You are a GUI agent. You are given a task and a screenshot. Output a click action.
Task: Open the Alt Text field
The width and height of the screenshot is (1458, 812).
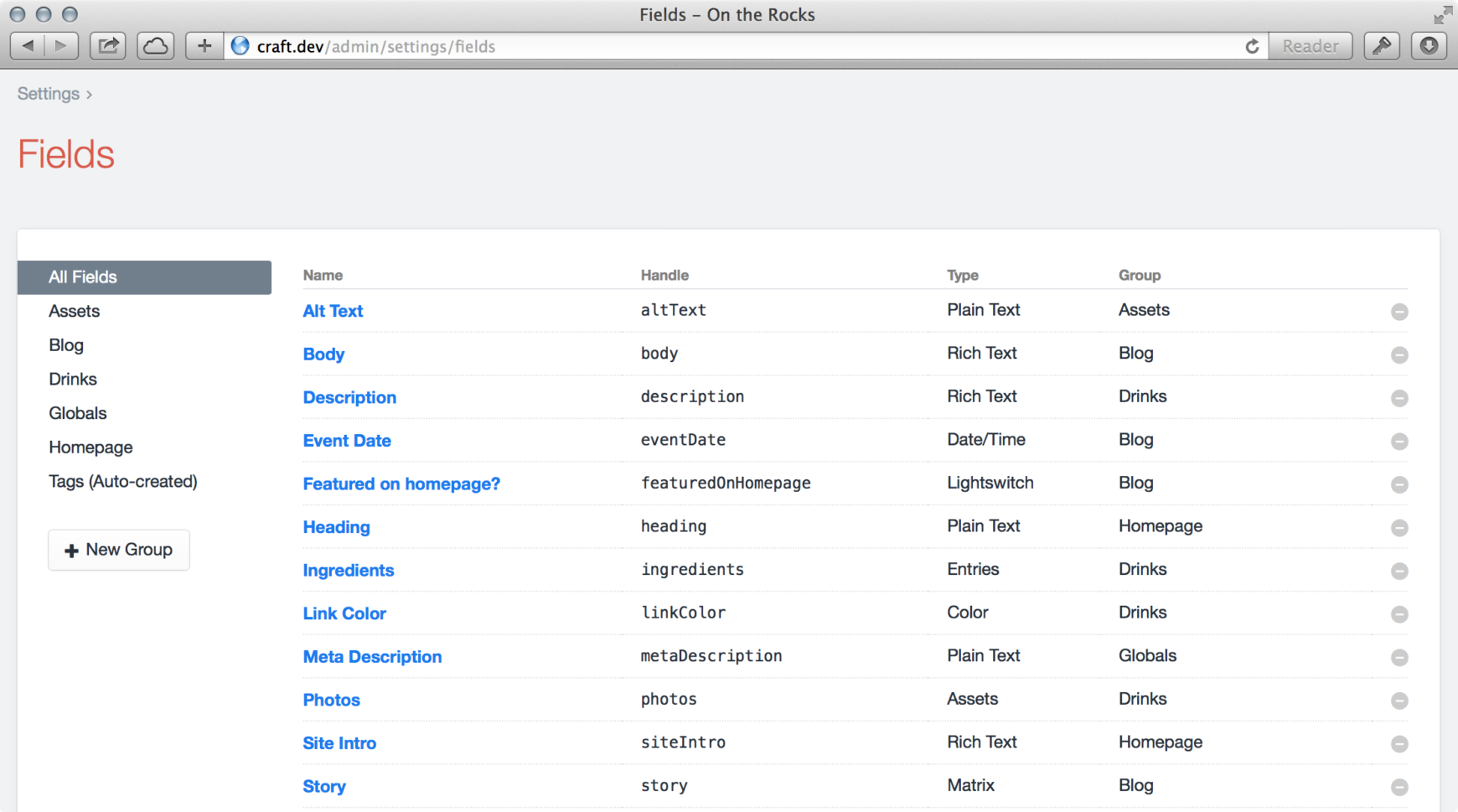point(333,311)
